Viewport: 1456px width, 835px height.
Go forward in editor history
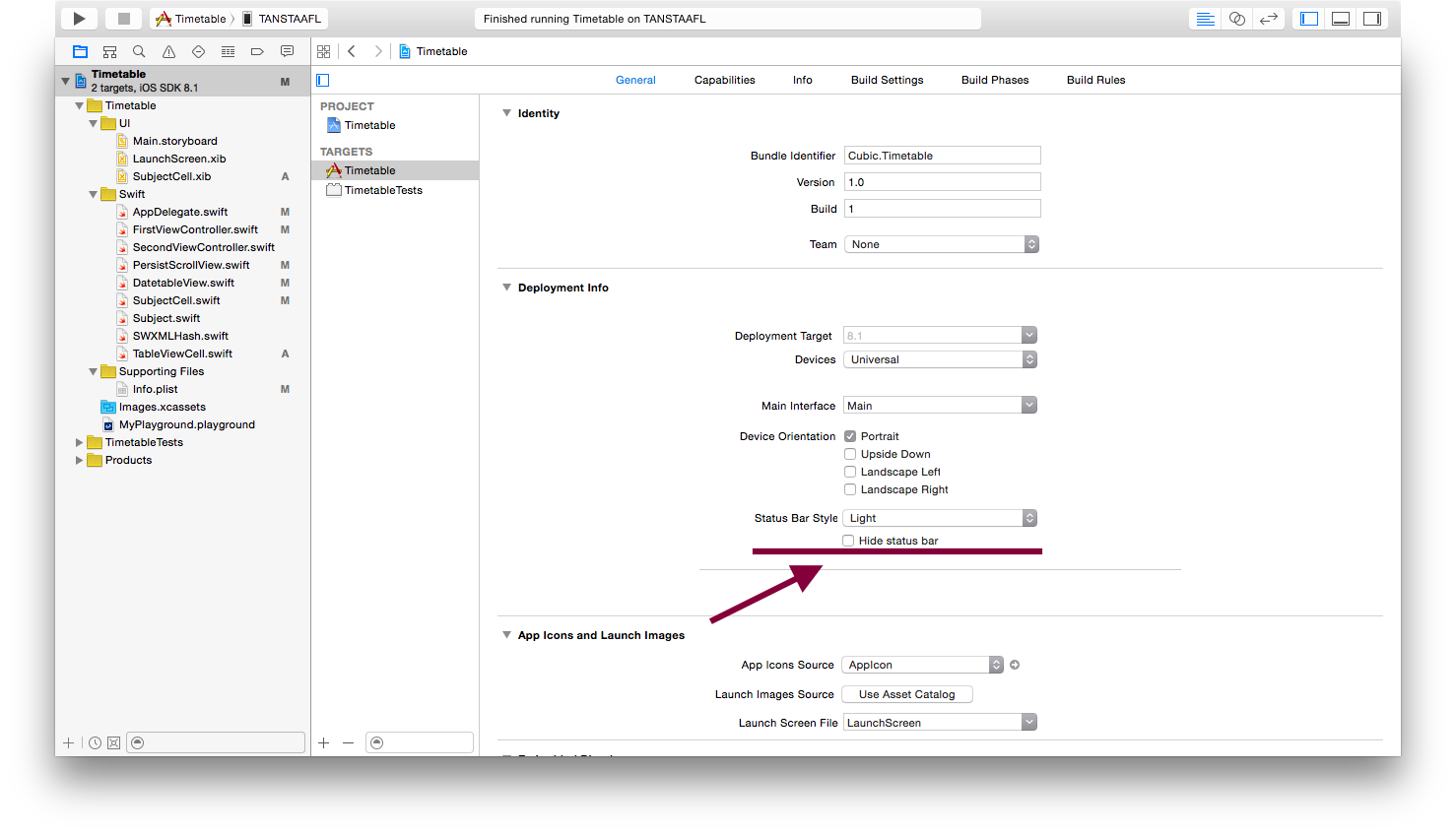pos(378,51)
